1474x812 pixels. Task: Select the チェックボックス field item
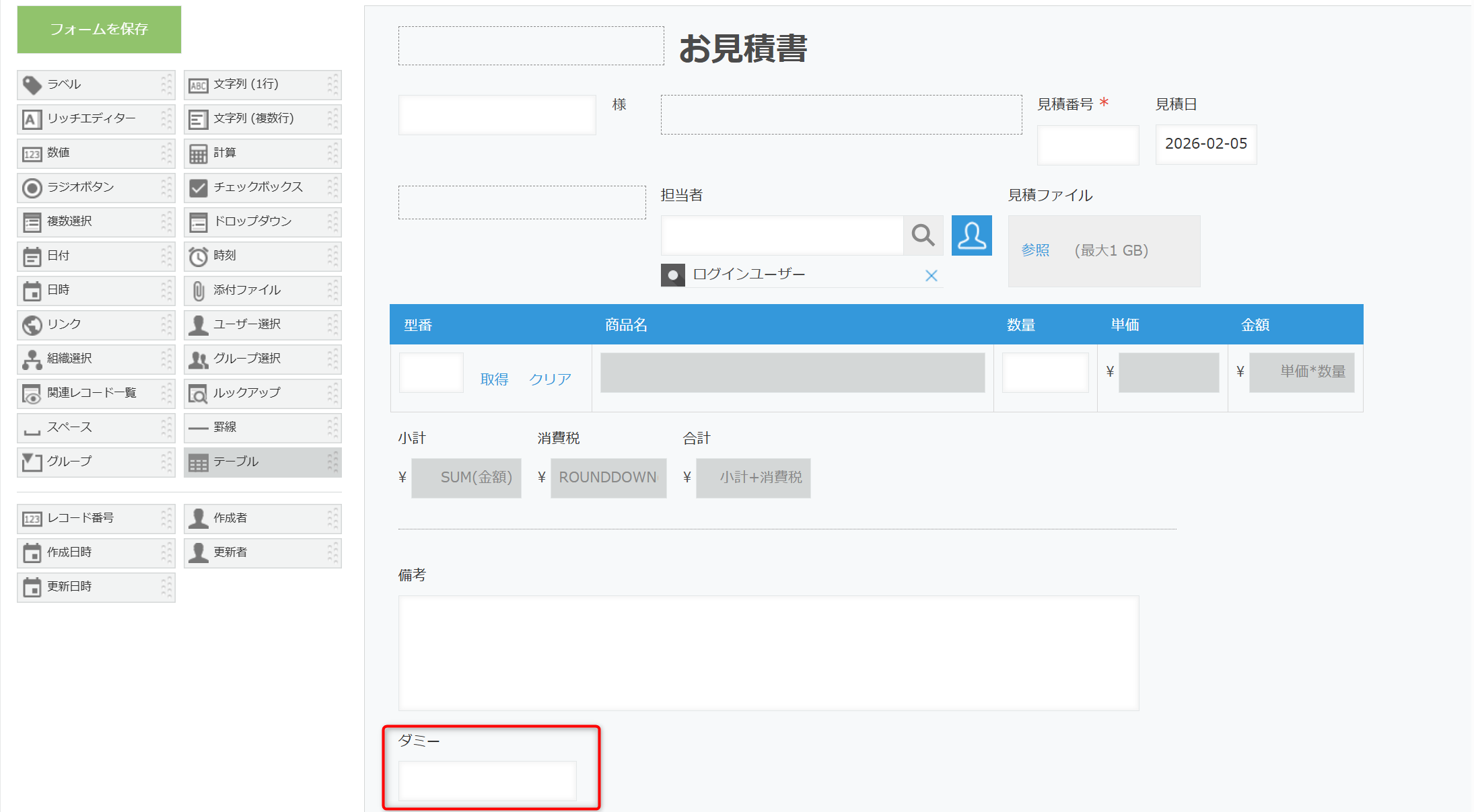pos(262,188)
